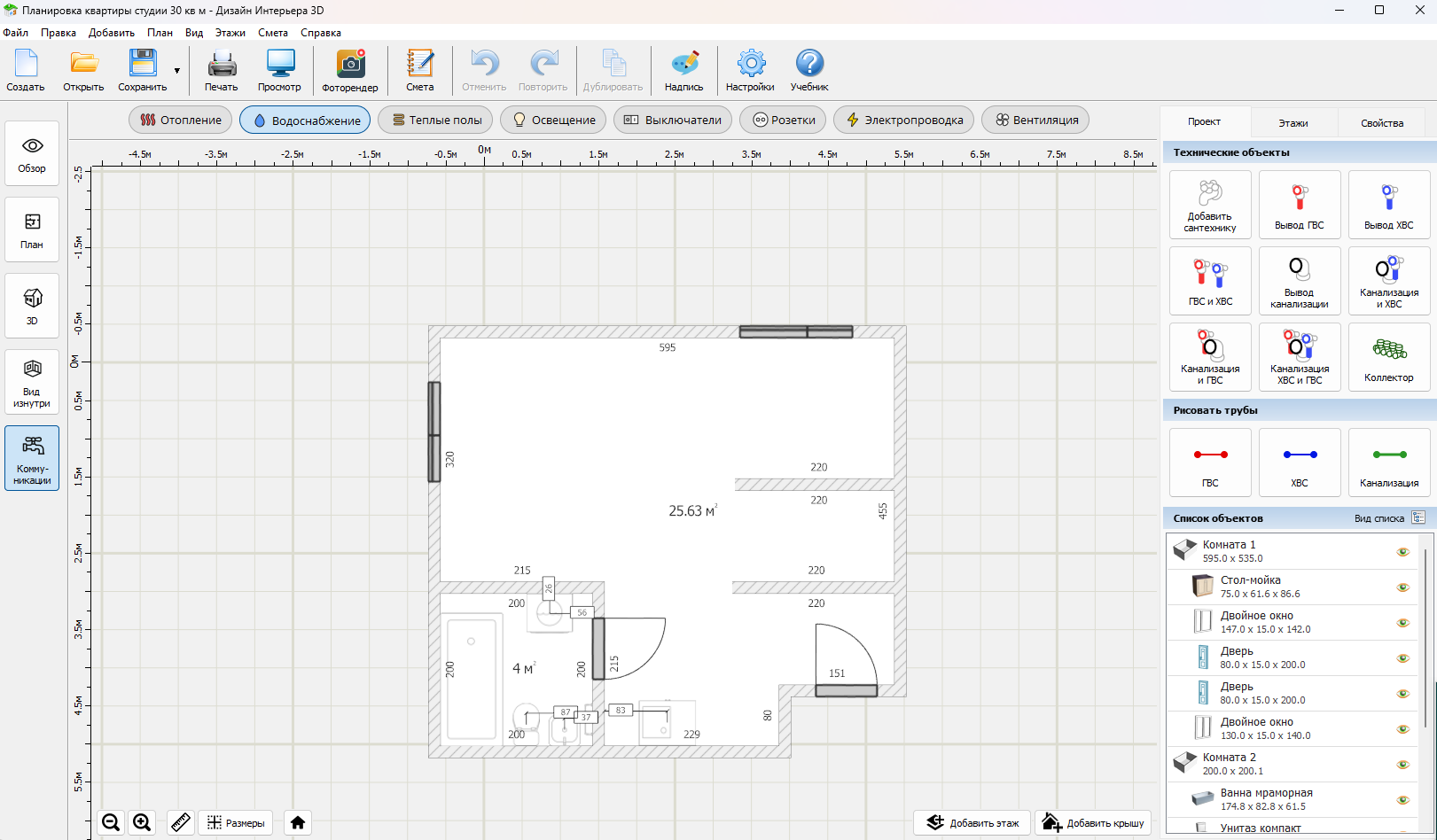Toggle visibility of Комната 2

1402,765
